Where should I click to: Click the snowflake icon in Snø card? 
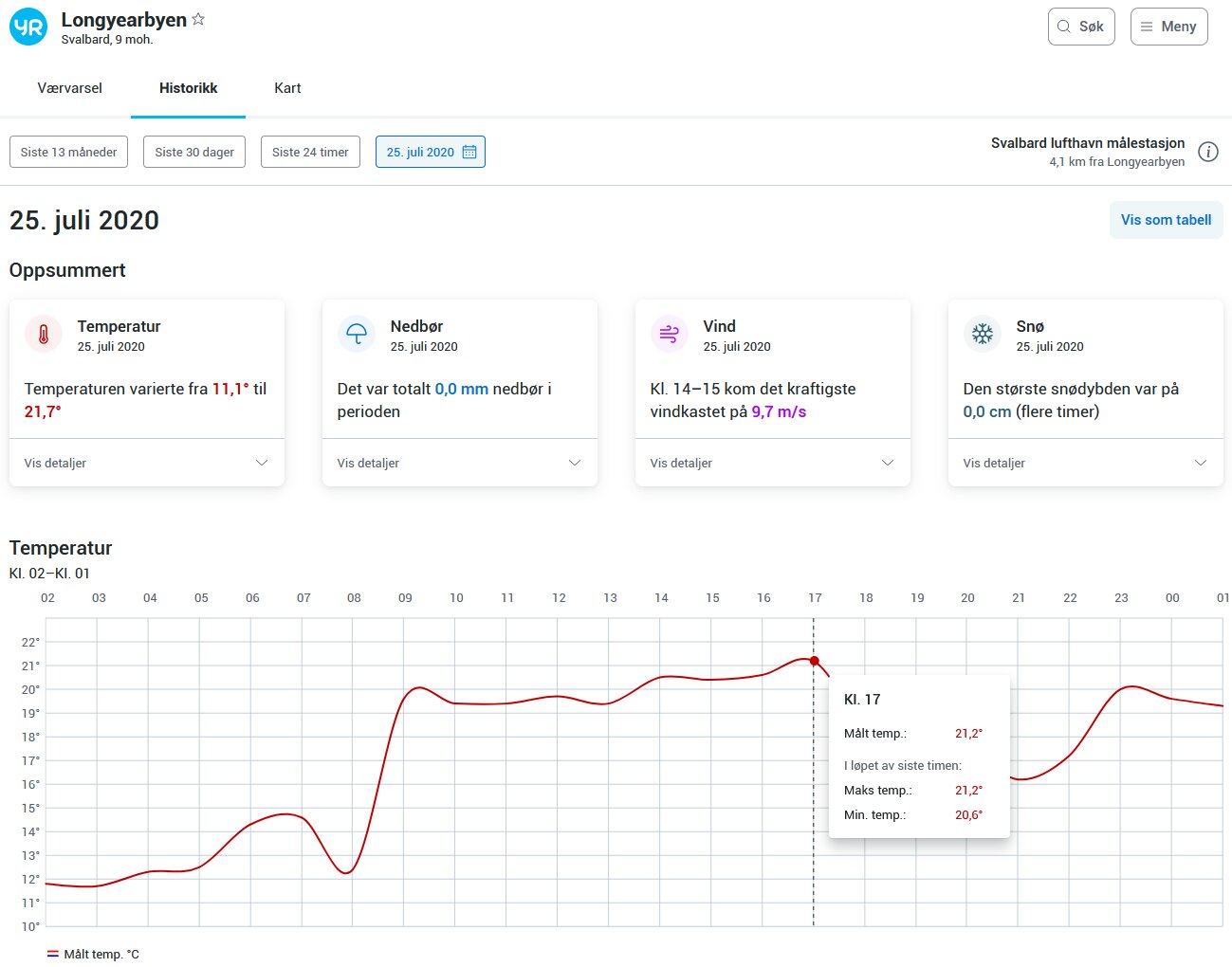click(x=983, y=335)
